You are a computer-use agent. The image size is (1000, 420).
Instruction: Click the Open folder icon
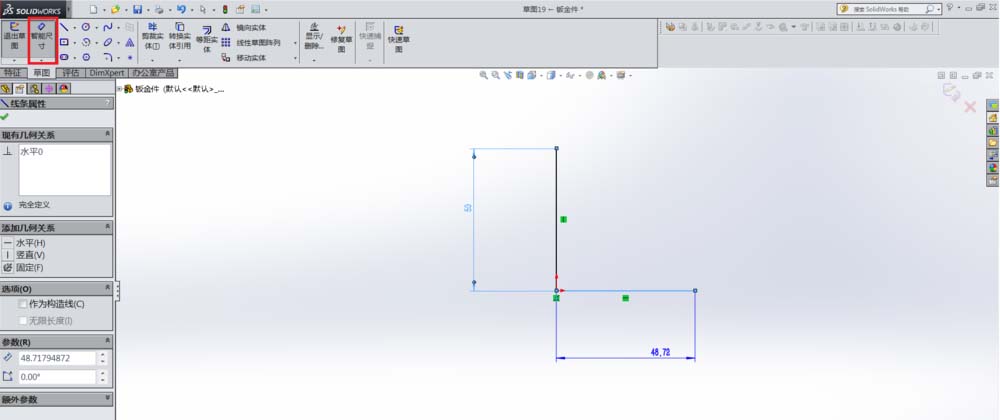(x=115, y=10)
